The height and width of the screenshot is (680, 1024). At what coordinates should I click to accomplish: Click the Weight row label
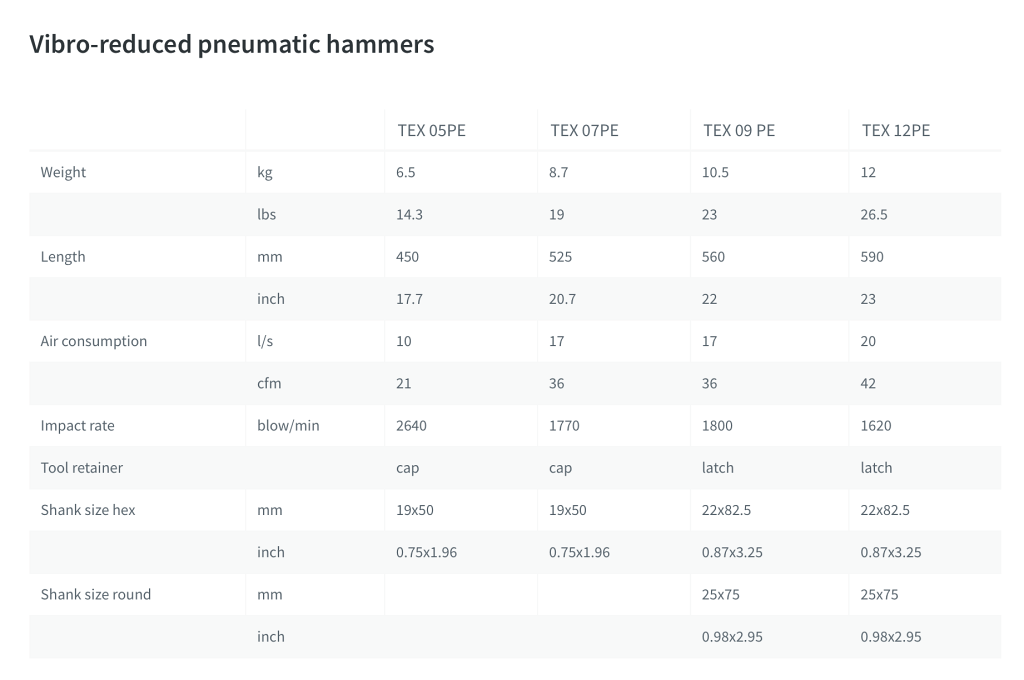click(63, 172)
